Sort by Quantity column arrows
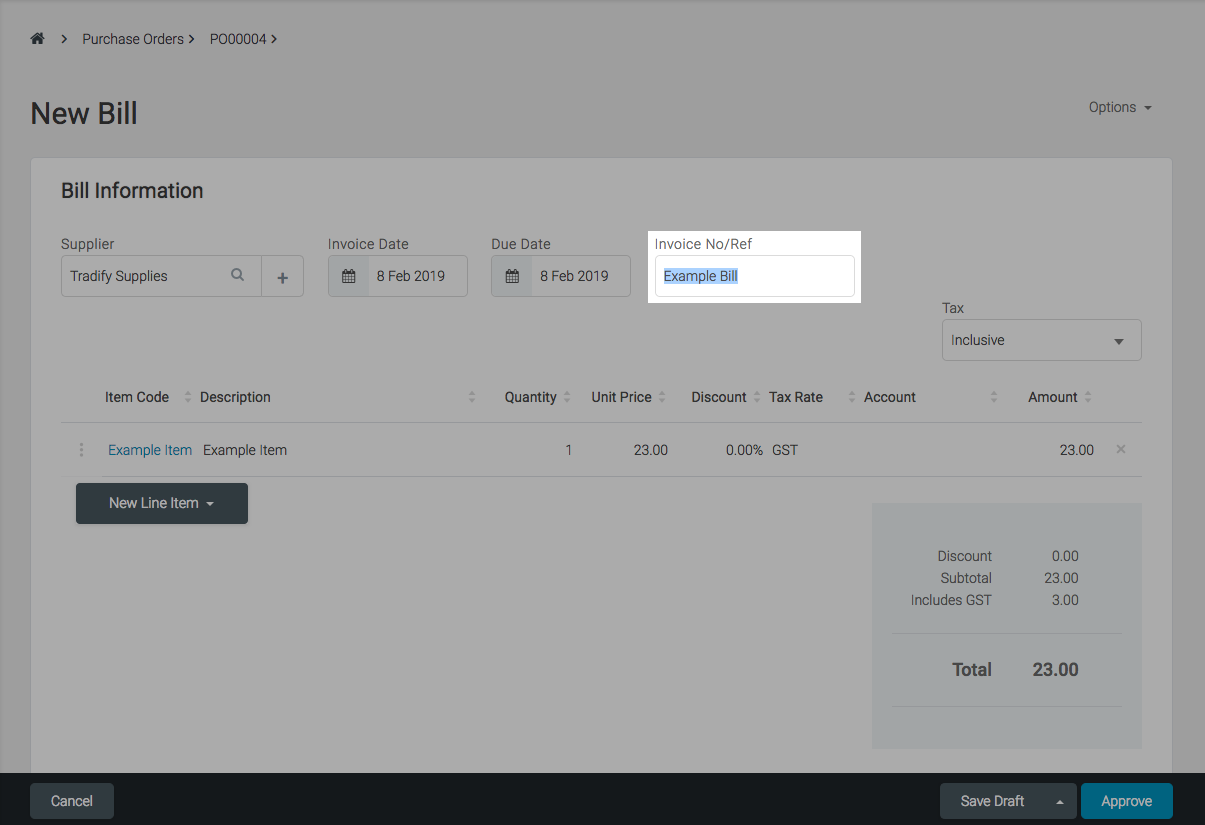The height and width of the screenshot is (825, 1205). (x=567, y=397)
